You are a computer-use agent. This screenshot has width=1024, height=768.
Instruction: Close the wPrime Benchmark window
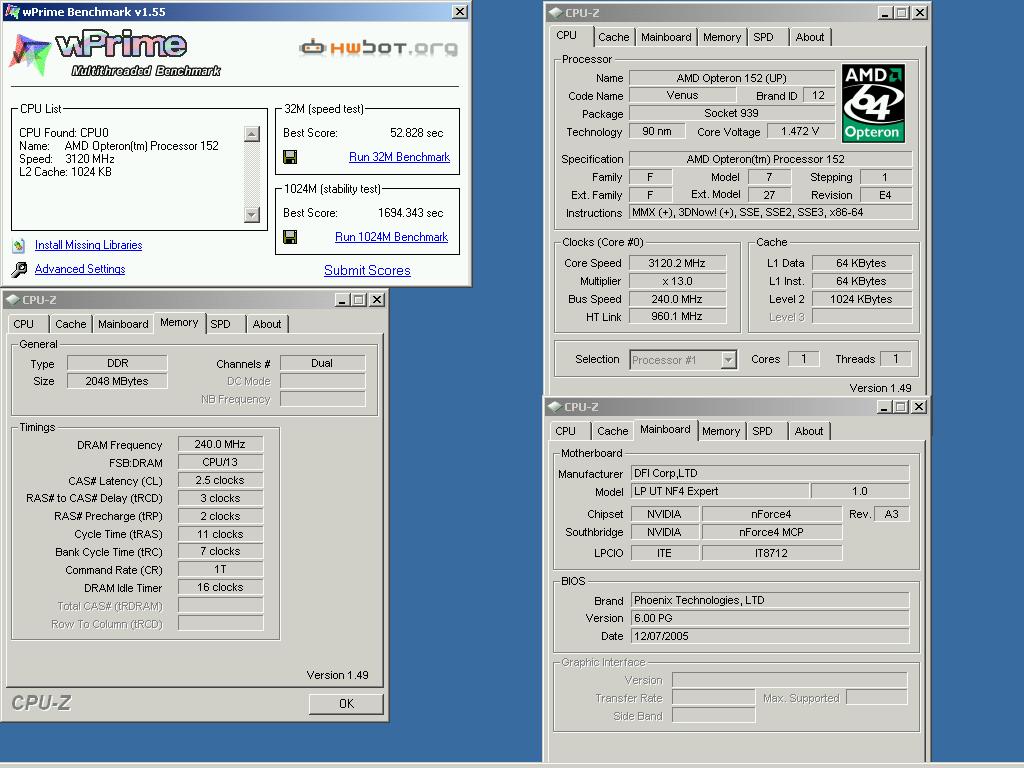(460, 12)
